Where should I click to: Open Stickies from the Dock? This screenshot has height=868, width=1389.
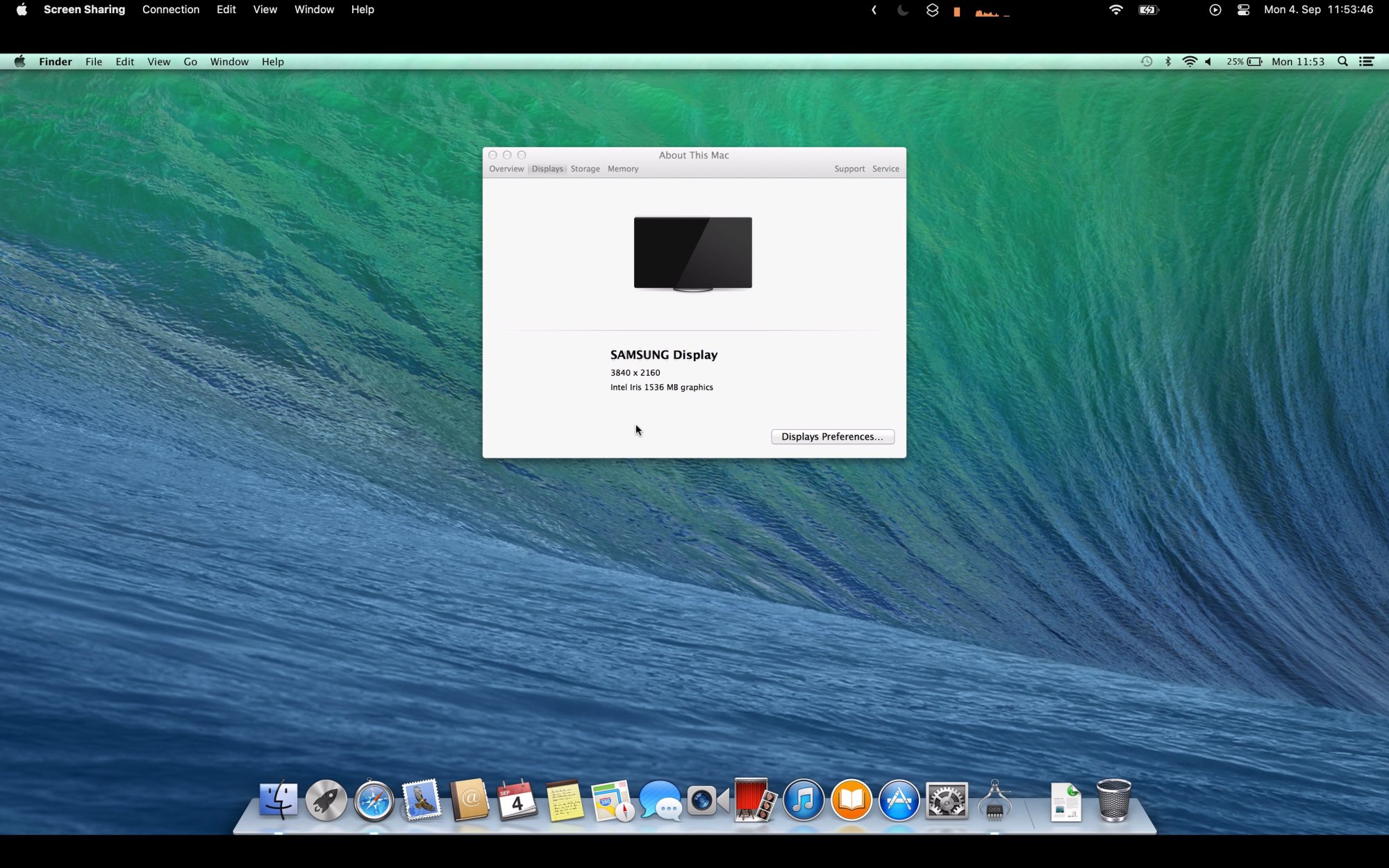563,799
